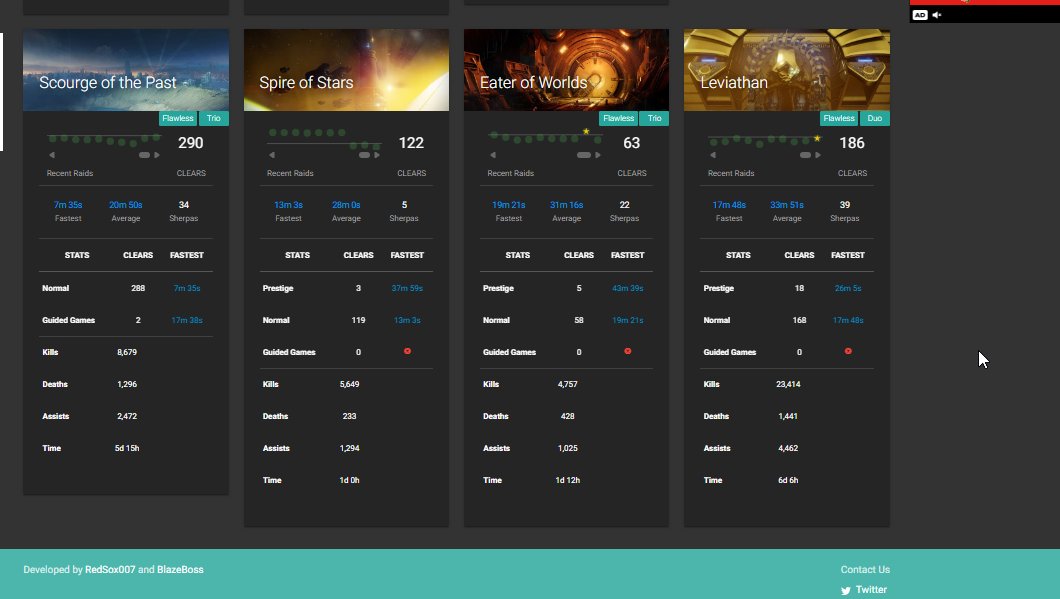Click Leviathan 39 Sherpas value
The image size is (1060, 599).
(845, 205)
